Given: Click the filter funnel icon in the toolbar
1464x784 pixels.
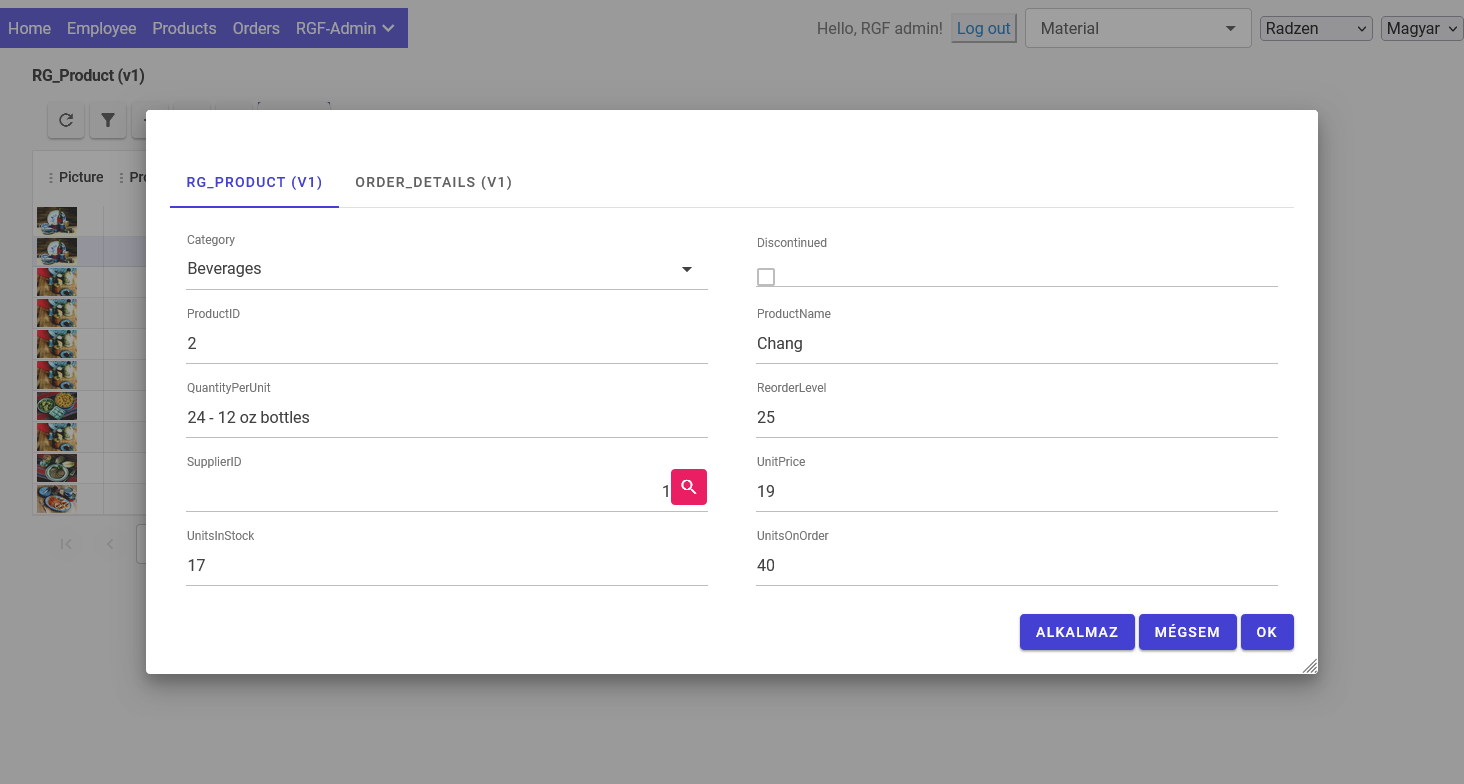Looking at the screenshot, I should click(x=108, y=120).
